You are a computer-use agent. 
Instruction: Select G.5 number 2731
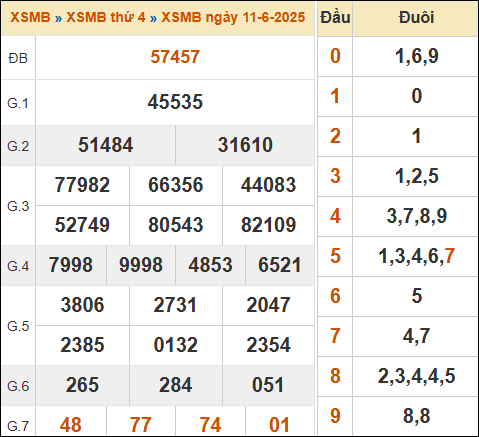pos(175,305)
